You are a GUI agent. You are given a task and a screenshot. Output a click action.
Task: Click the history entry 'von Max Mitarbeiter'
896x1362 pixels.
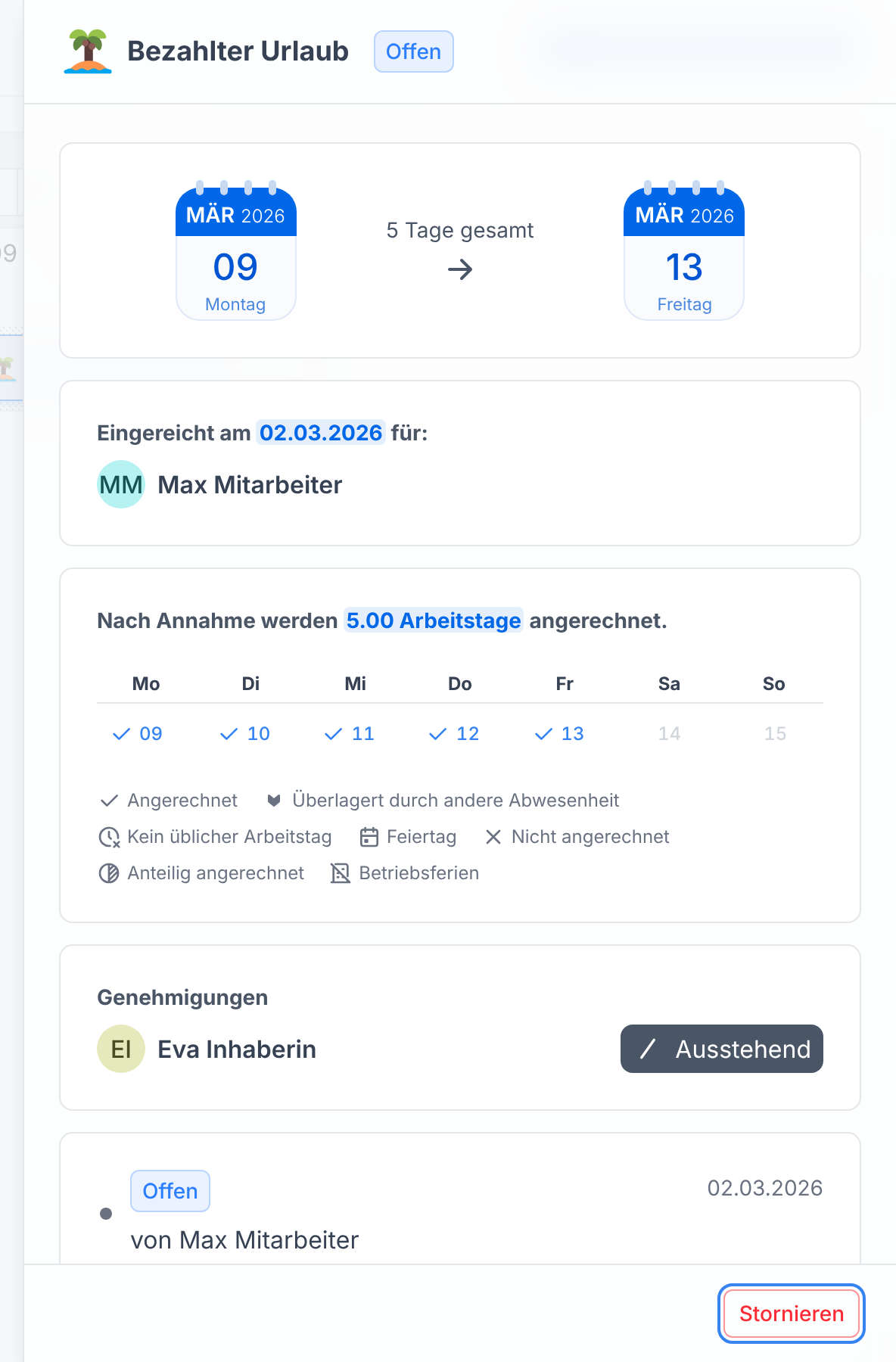tap(245, 1240)
